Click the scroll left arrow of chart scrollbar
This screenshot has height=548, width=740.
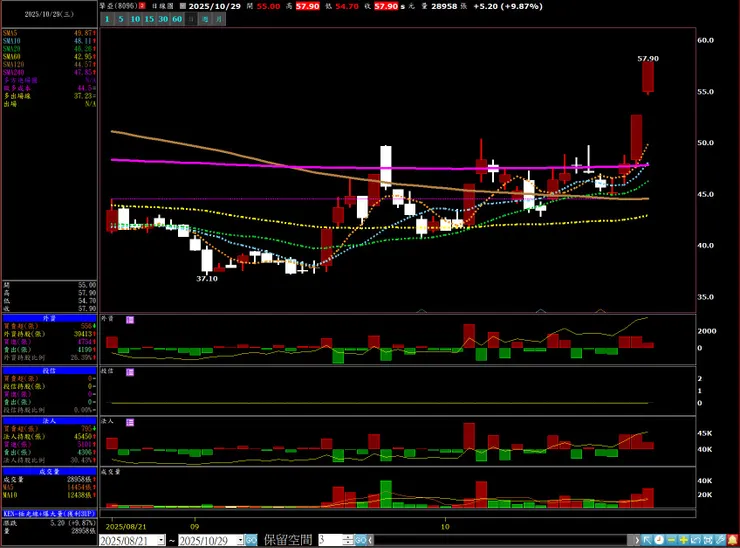coord(370,540)
